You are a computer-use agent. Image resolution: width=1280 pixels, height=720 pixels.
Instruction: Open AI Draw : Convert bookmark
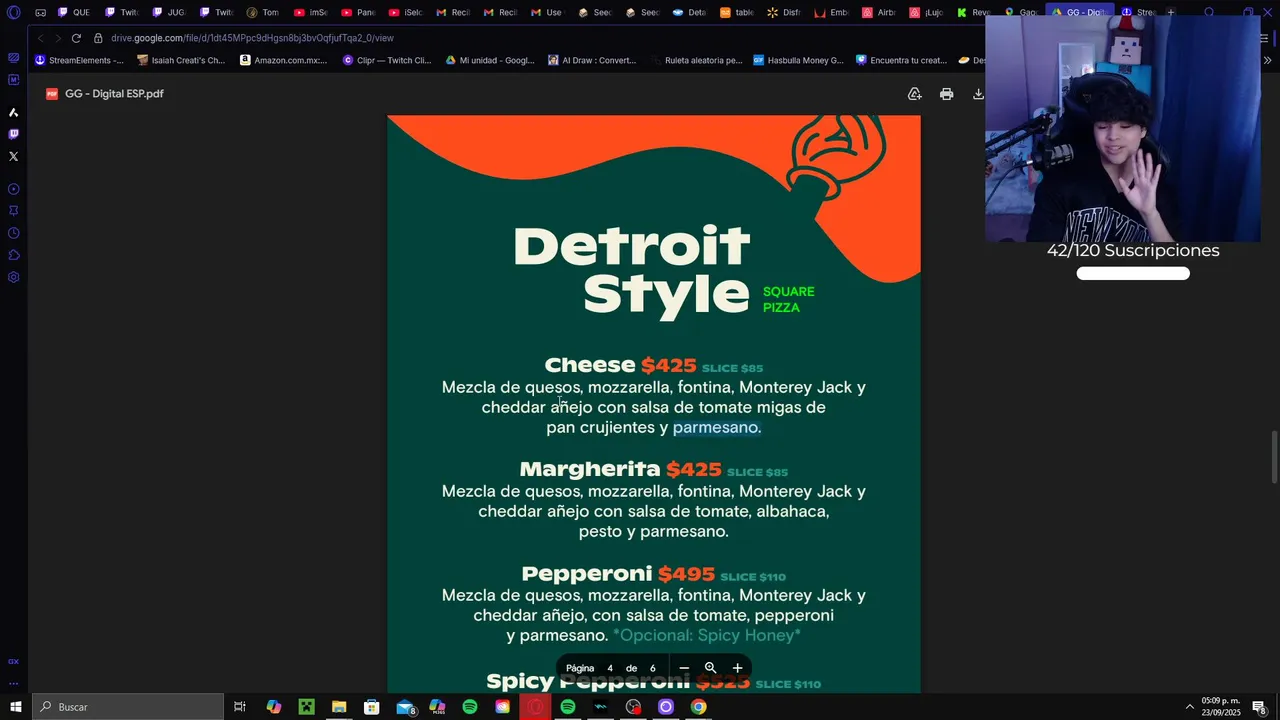tap(592, 60)
